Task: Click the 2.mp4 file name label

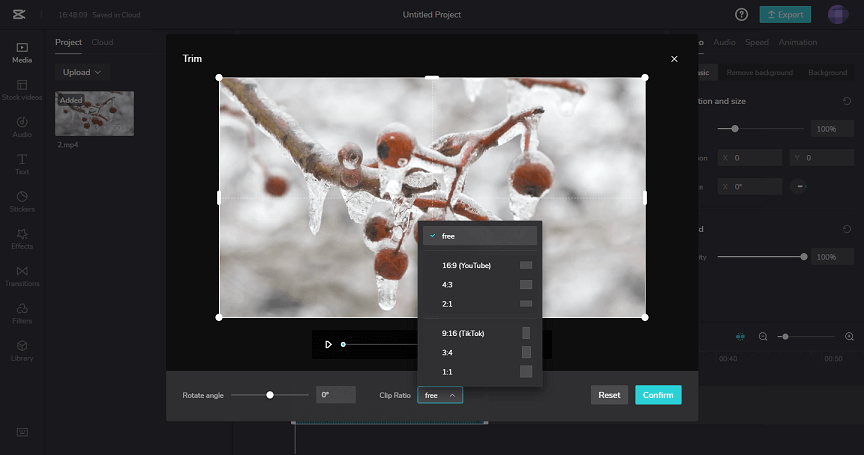Action: coord(68,145)
